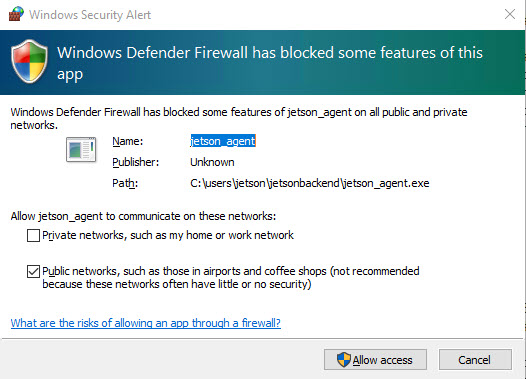The width and height of the screenshot is (526, 379).
Task: Click the Unknown publisher value
Action: [x=212, y=162]
